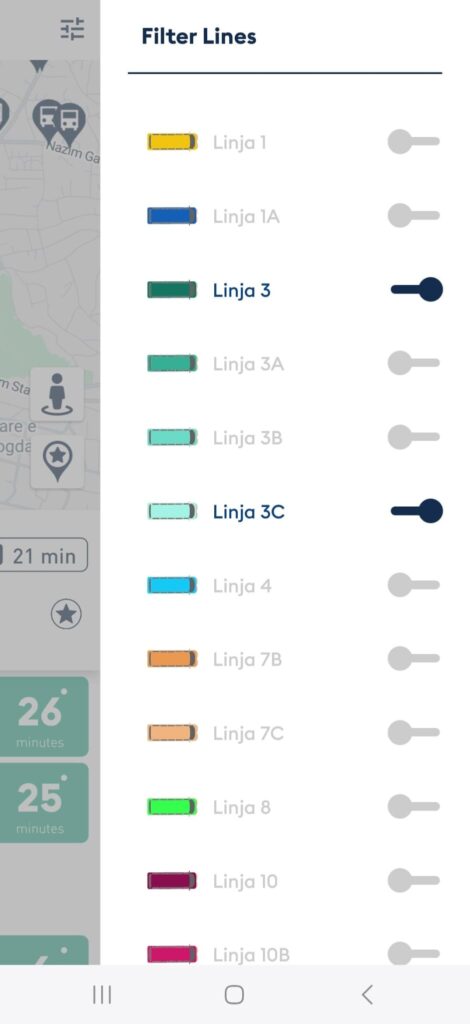
Task: Tap the Android recent apps icon
Action: coord(102,995)
